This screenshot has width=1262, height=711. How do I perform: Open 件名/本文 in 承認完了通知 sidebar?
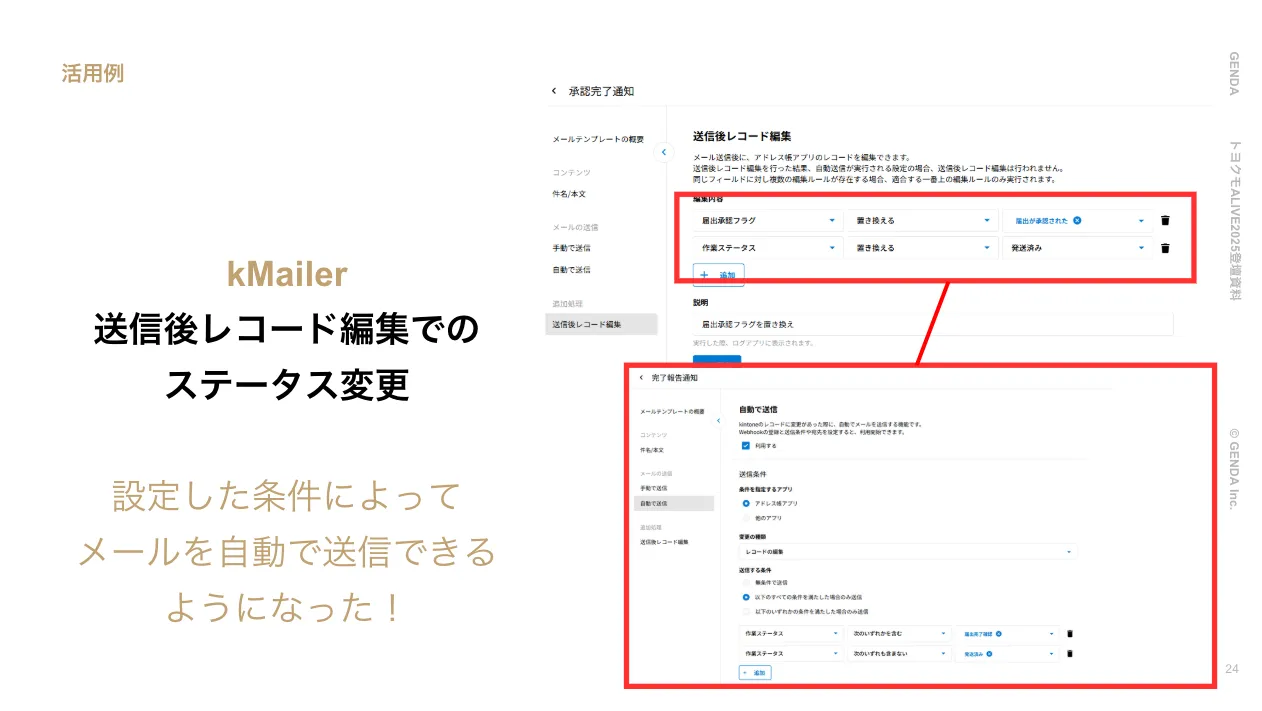569,194
